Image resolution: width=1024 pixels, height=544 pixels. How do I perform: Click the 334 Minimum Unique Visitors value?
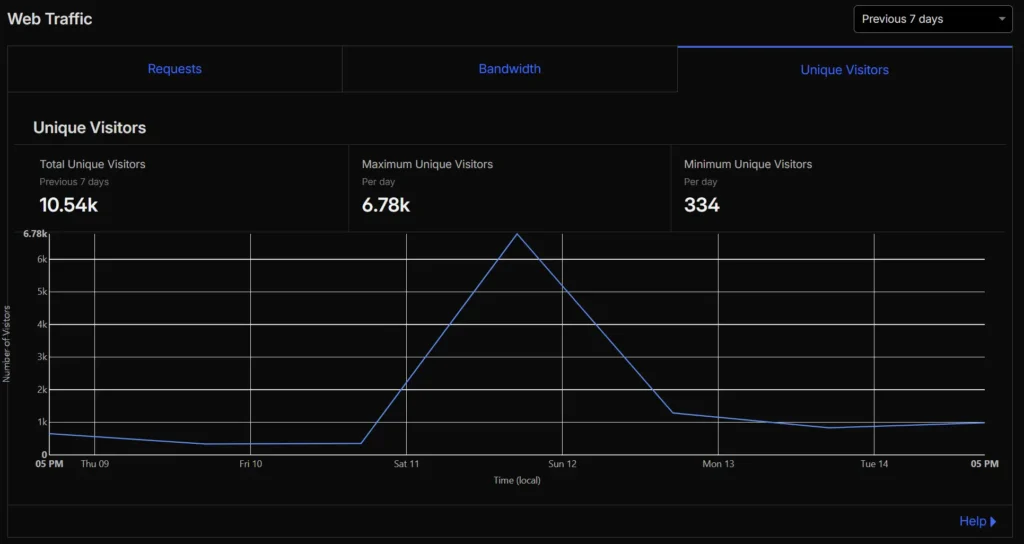[x=701, y=205]
